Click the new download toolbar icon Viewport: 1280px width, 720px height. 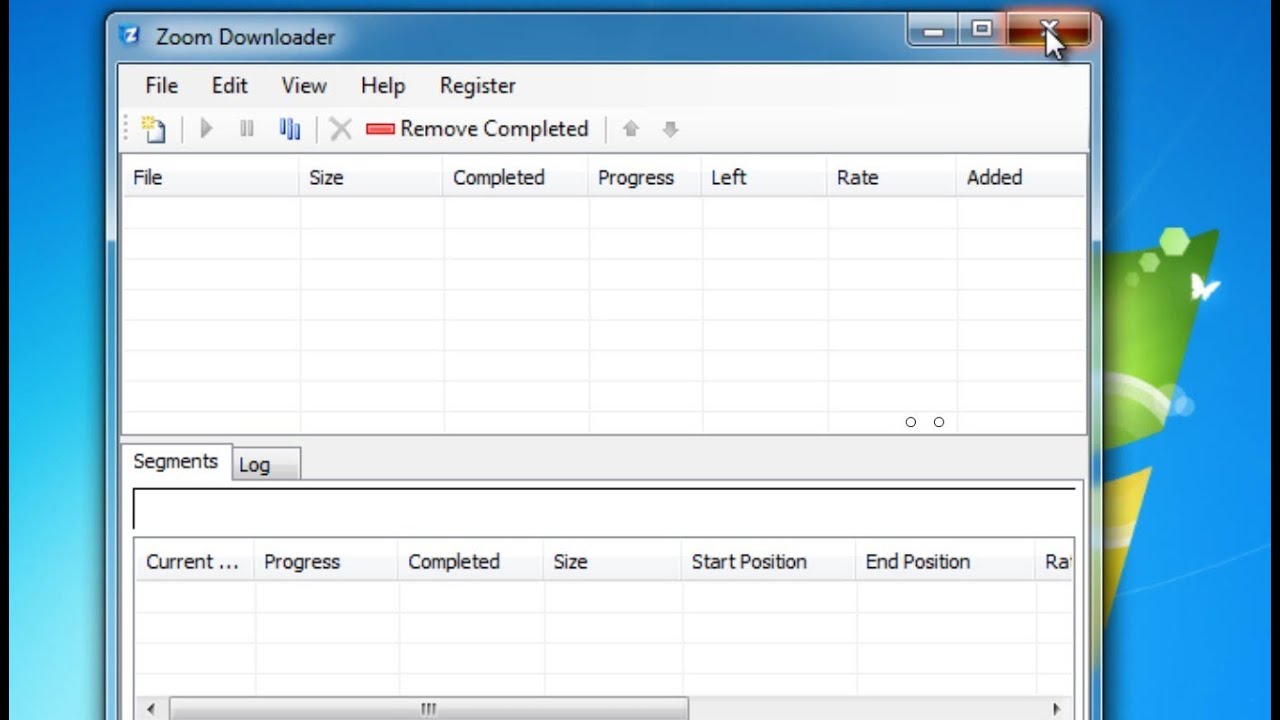pos(153,129)
